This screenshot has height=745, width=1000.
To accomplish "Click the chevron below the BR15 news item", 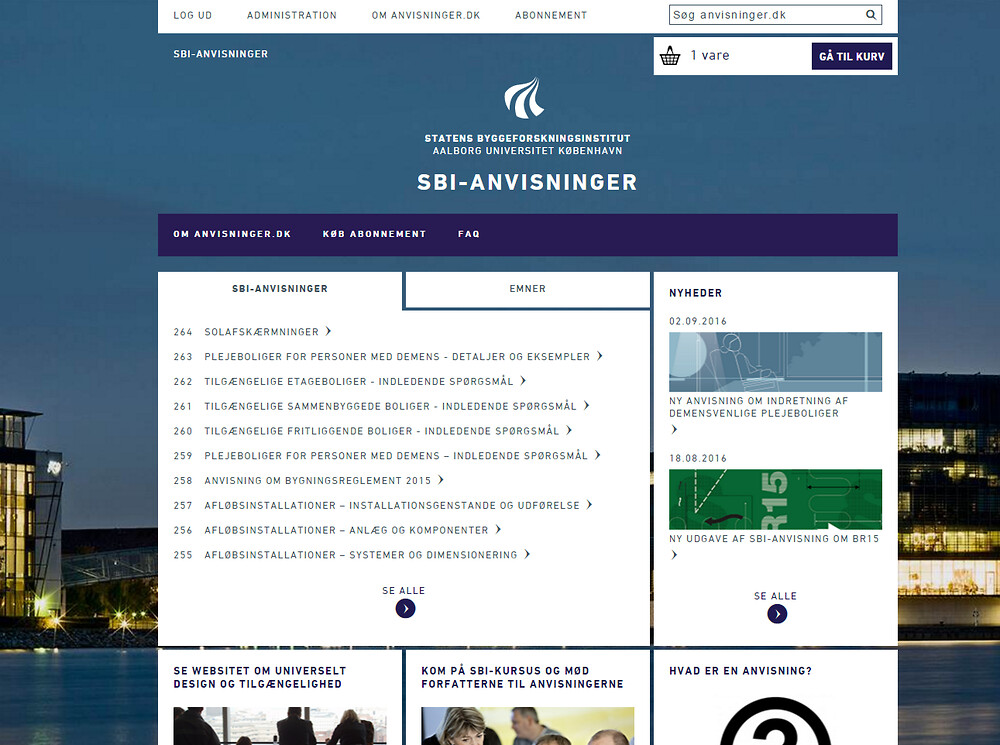I will [x=674, y=555].
